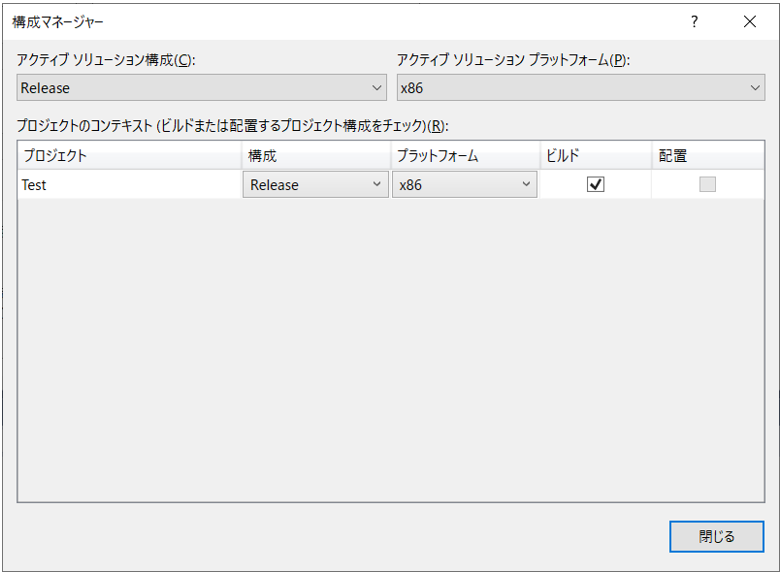Viewport: 783px width, 575px height.
Task: Select the Test project name cell
Action: point(129,185)
